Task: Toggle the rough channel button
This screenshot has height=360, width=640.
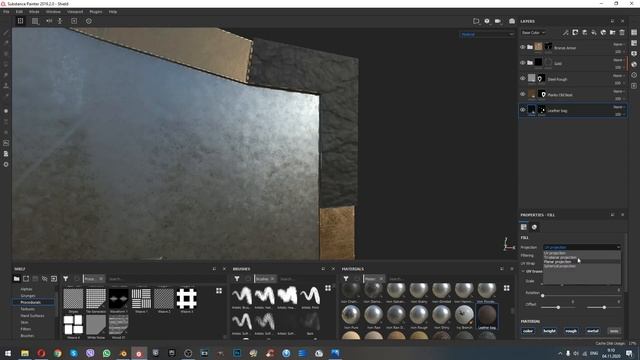Action: point(571,331)
